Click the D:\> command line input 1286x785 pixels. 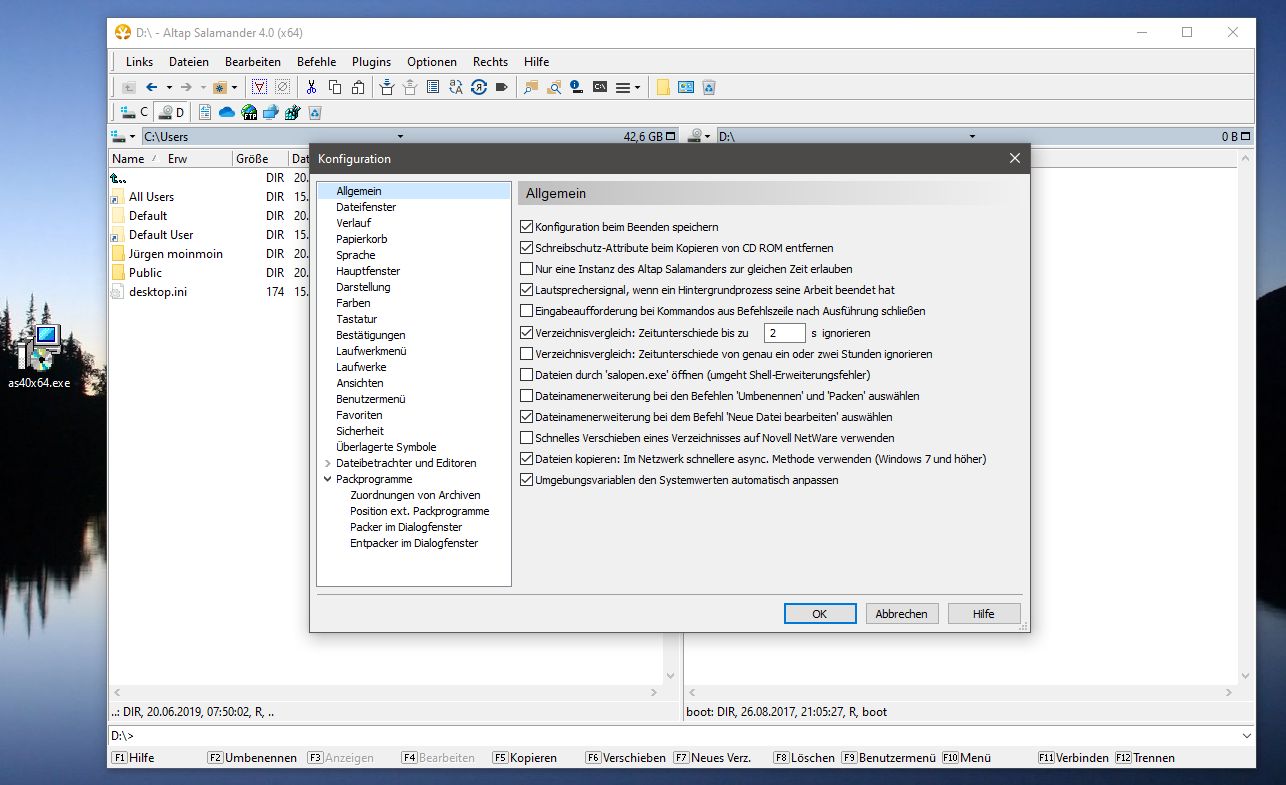(680, 736)
